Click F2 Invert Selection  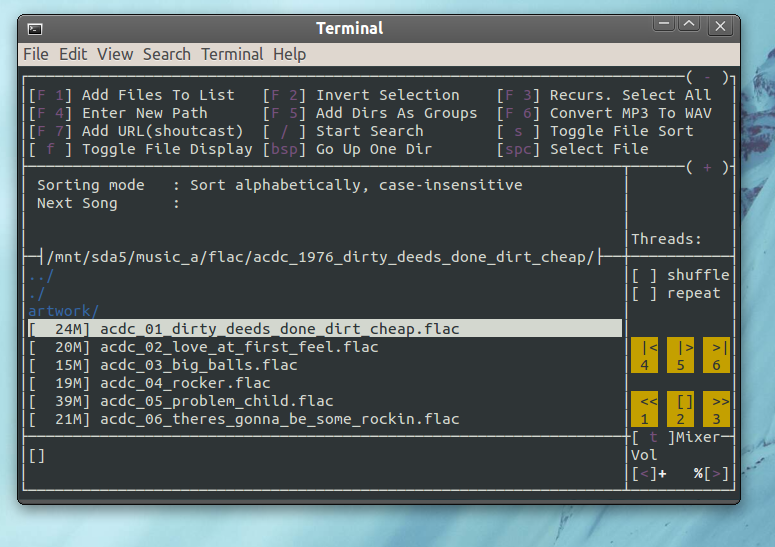pos(361,95)
